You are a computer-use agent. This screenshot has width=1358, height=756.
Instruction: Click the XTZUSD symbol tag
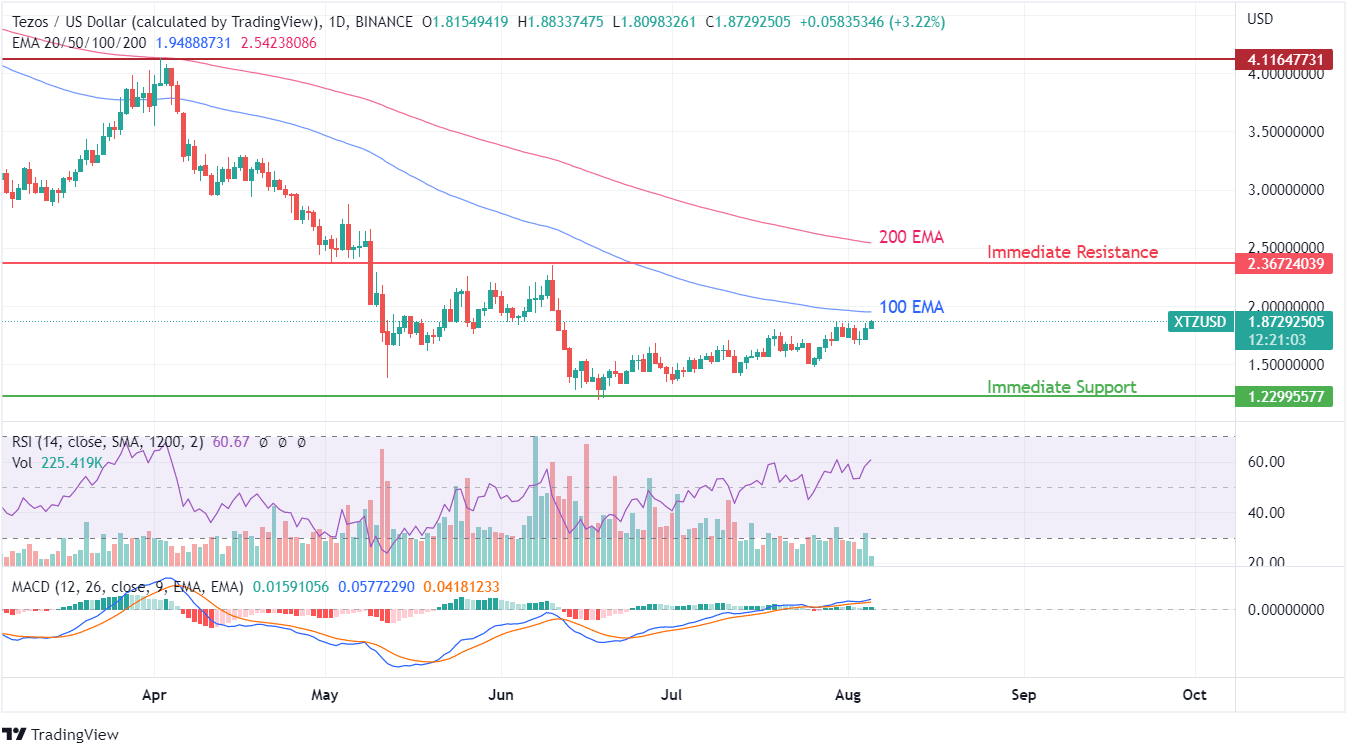[x=1200, y=322]
